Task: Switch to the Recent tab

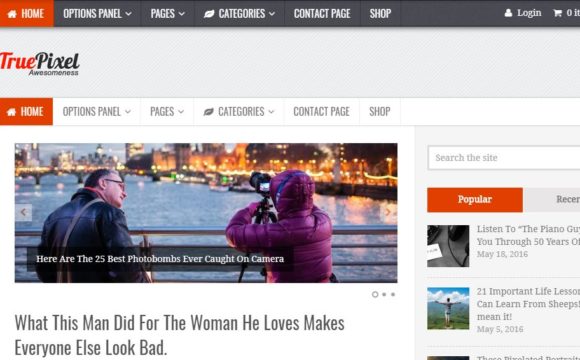Action: point(552,200)
